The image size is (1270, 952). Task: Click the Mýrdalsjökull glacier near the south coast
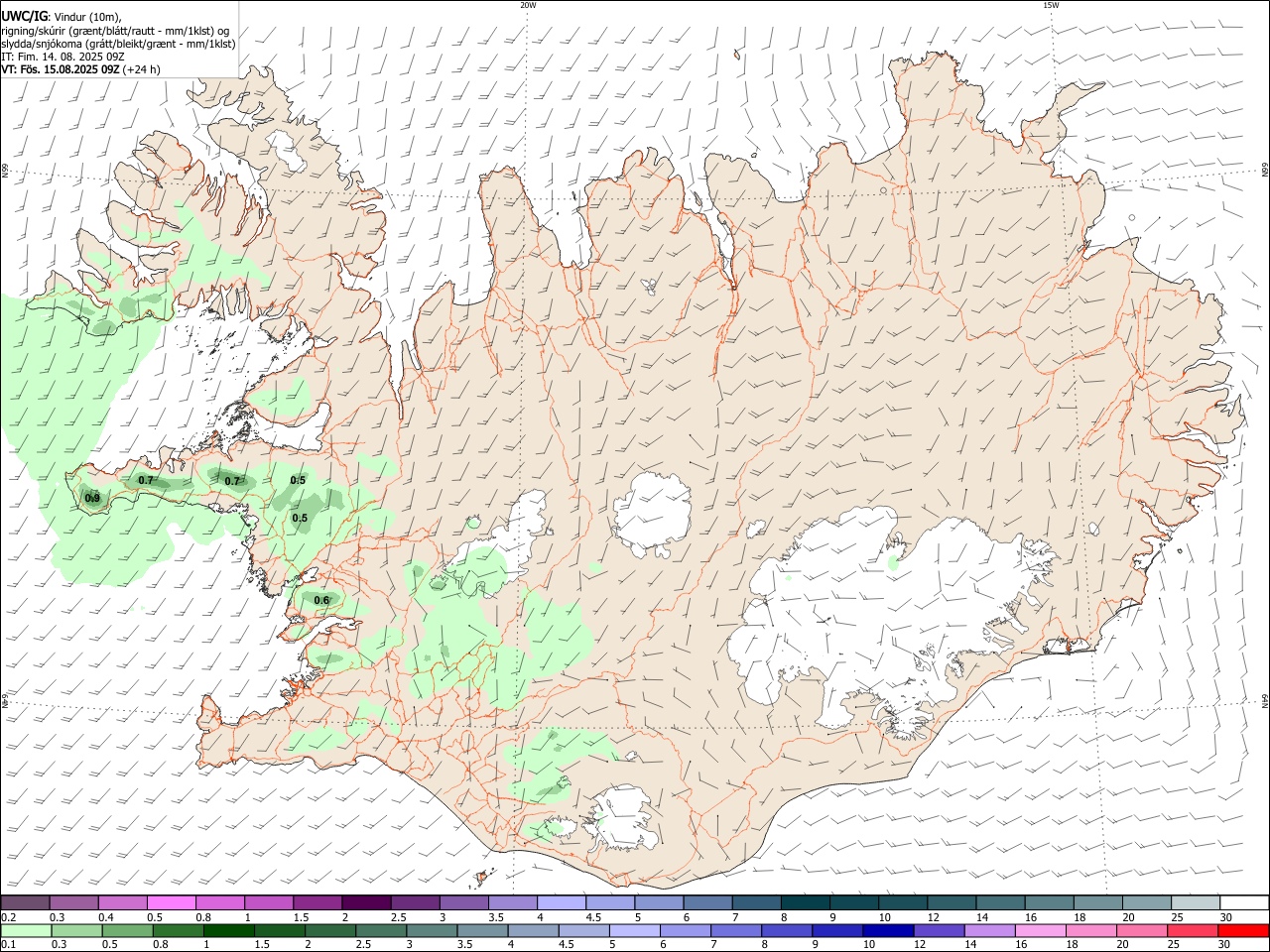pyautogui.click(x=621, y=818)
